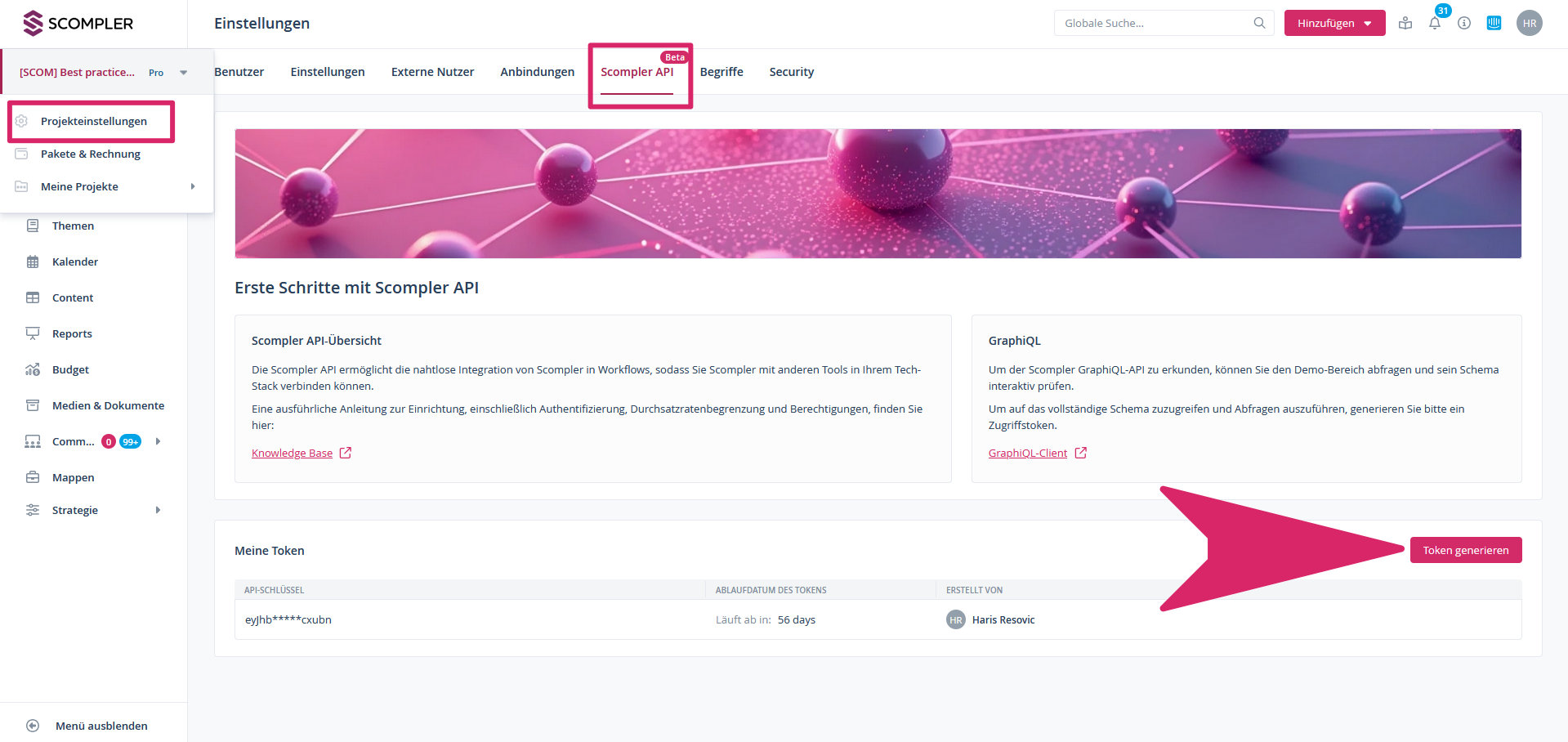Click the HR user avatar

(x=1529, y=24)
